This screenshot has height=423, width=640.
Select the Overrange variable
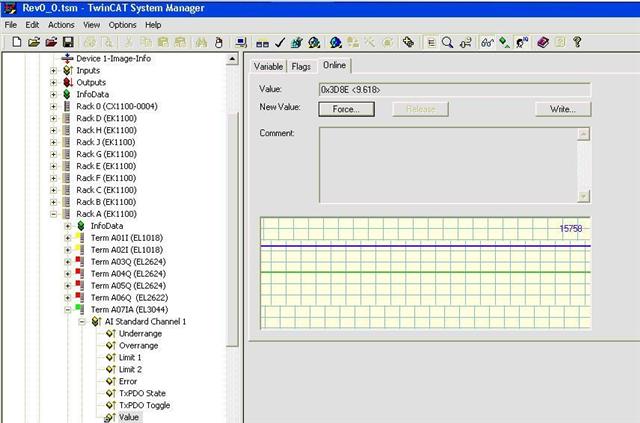(x=138, y=345)
